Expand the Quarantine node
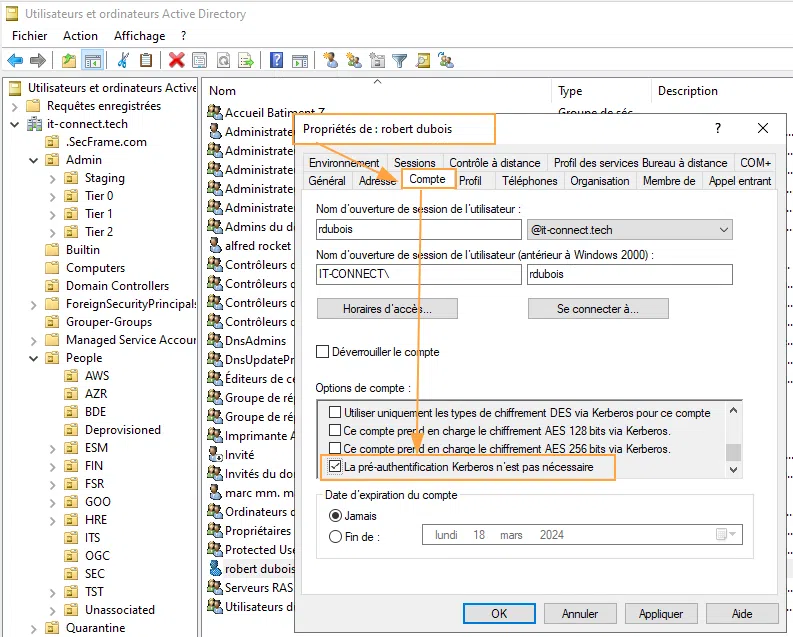 pos(33,629)
